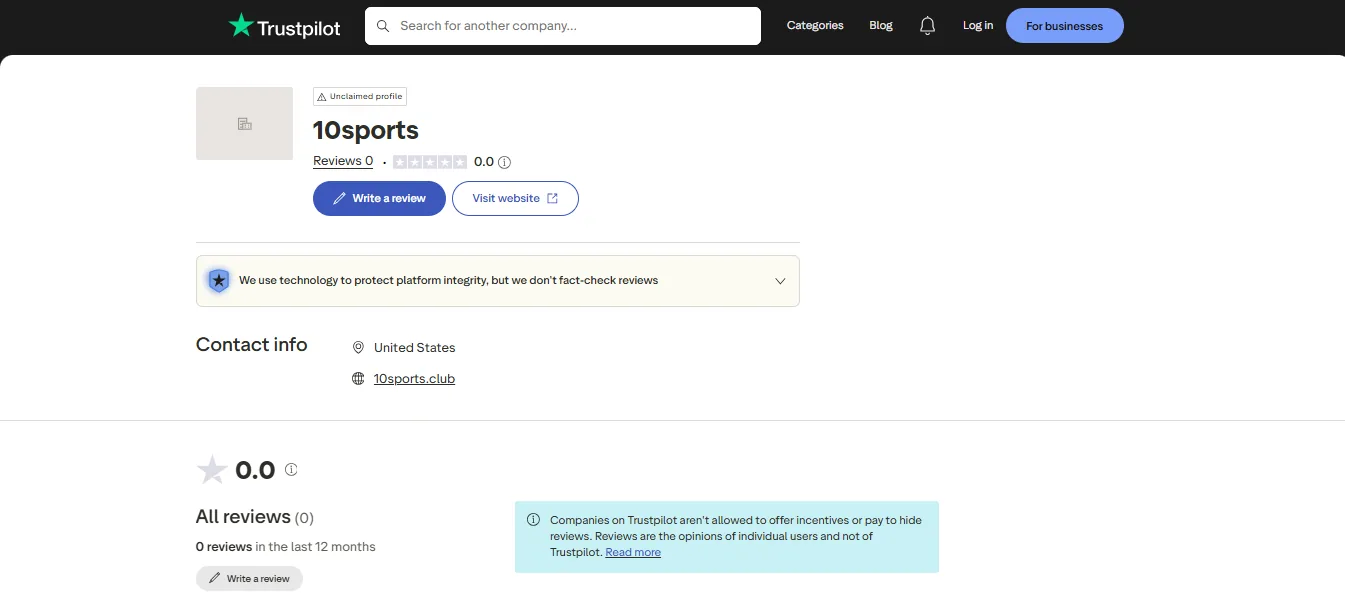Viewport: 1345px width, 601px height.
Task: Click the small grey Write a review button
Action: pyautogui.click(x=249, y=579)
